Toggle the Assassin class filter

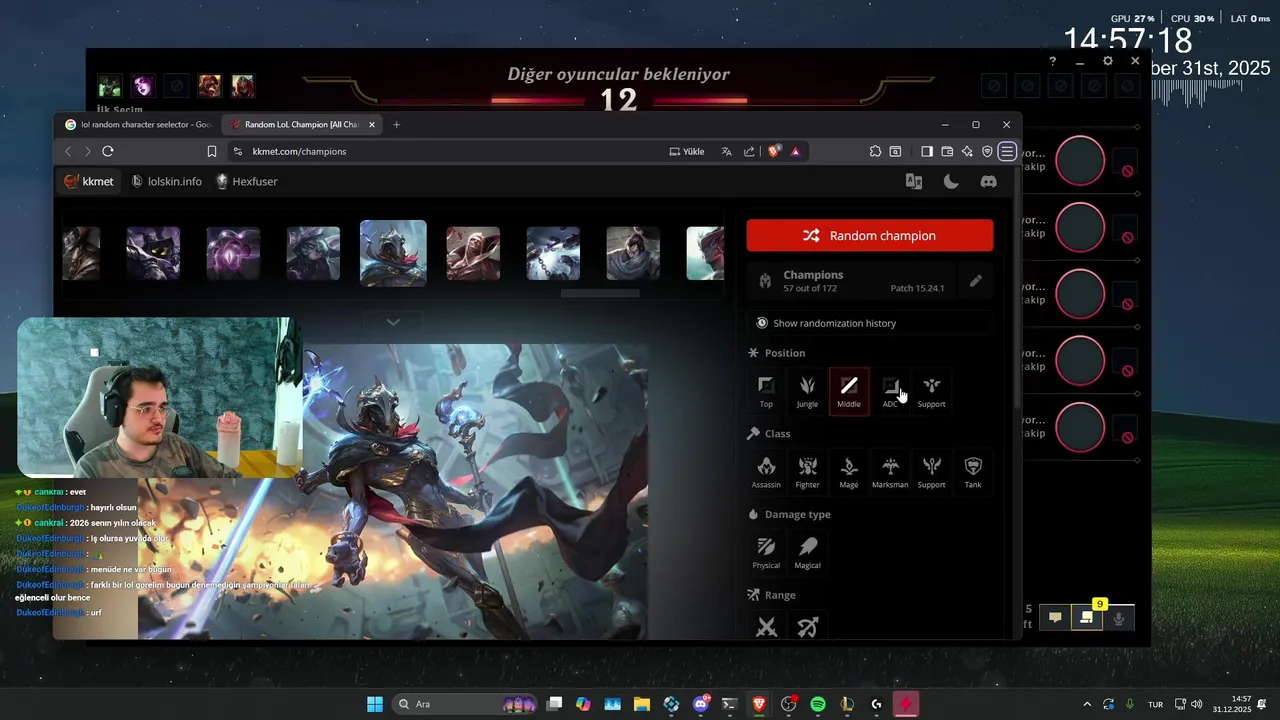pyautogui.click(x=766, y=472)
